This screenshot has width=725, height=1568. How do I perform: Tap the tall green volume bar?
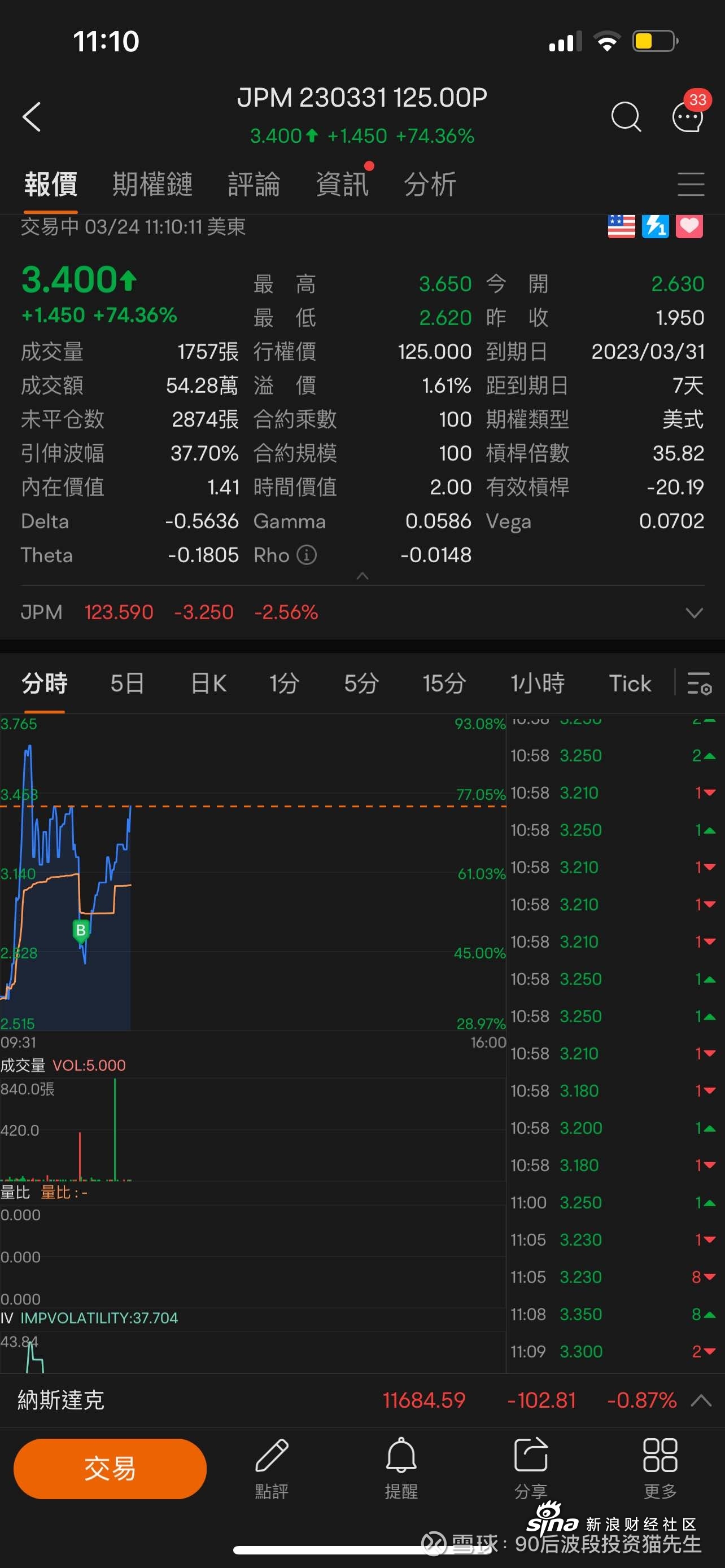[x=115, y=1129]
